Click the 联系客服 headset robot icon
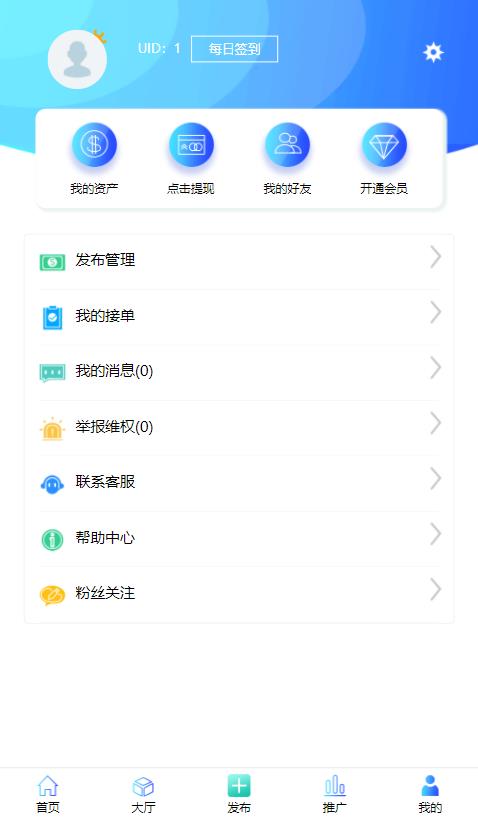 [52, 484]
